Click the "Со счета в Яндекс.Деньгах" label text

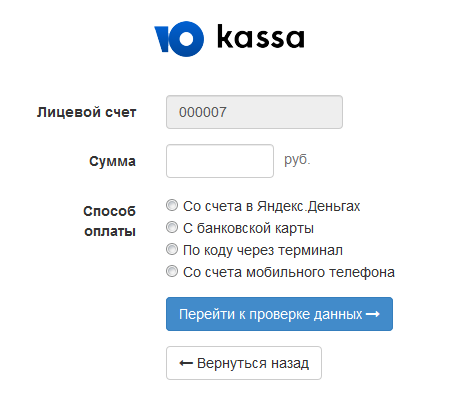point(272,206)
